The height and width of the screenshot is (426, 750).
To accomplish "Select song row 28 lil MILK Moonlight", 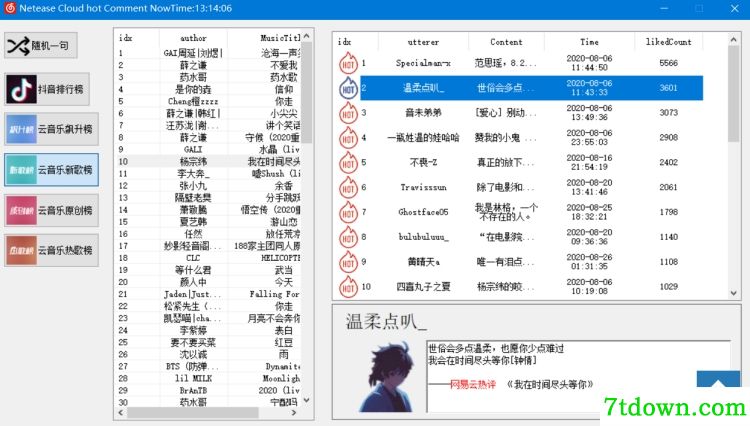I will coord(209,378).
